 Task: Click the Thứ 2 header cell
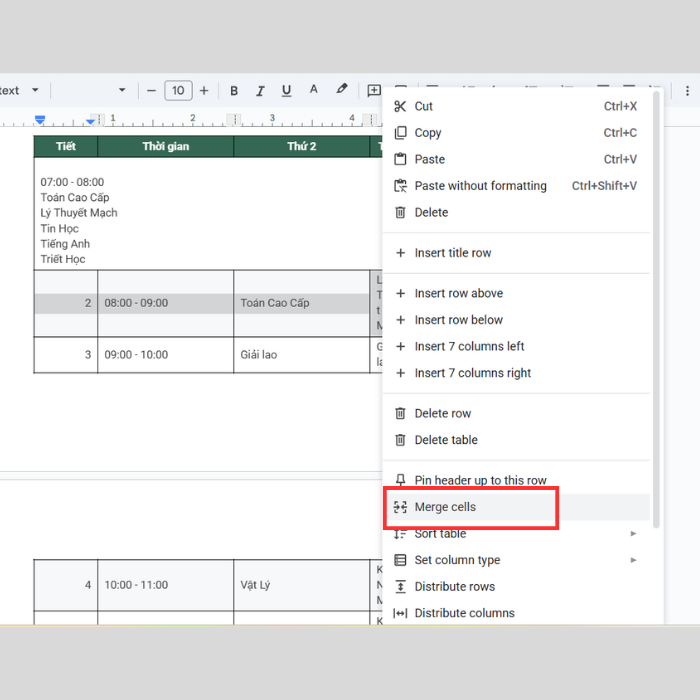(x=302, y=146)
